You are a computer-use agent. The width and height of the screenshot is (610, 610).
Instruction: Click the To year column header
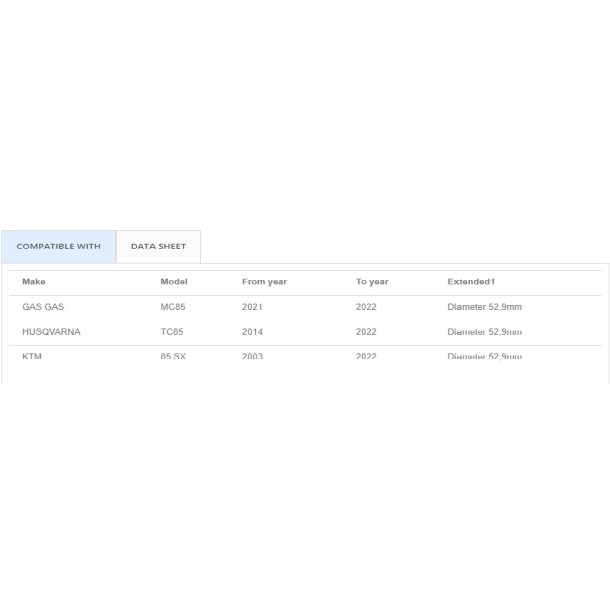point(372,282)
